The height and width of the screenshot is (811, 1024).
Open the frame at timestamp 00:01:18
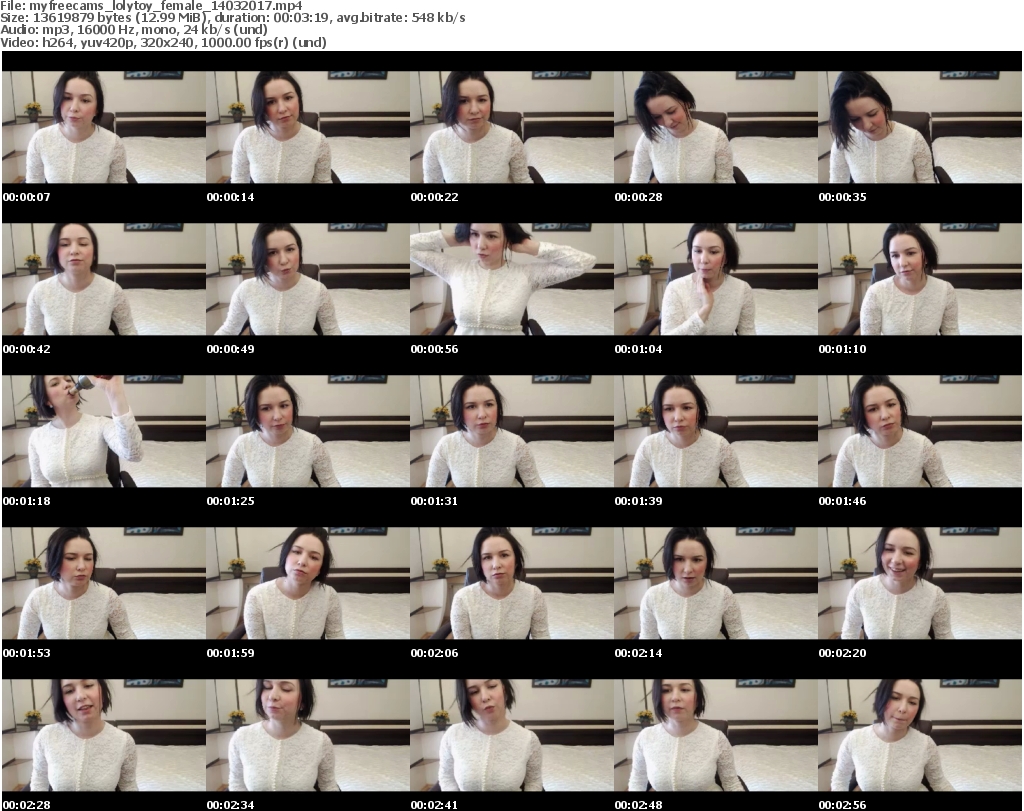pos(104,432)
